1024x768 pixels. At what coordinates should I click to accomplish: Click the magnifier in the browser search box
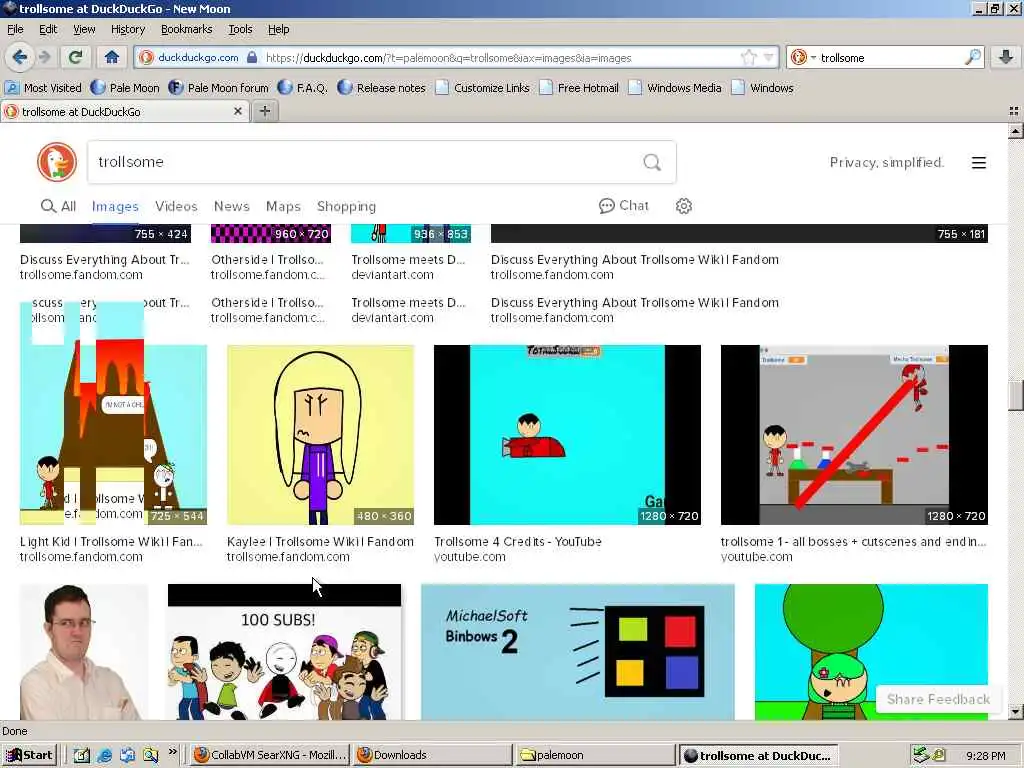tap(972, 57)
